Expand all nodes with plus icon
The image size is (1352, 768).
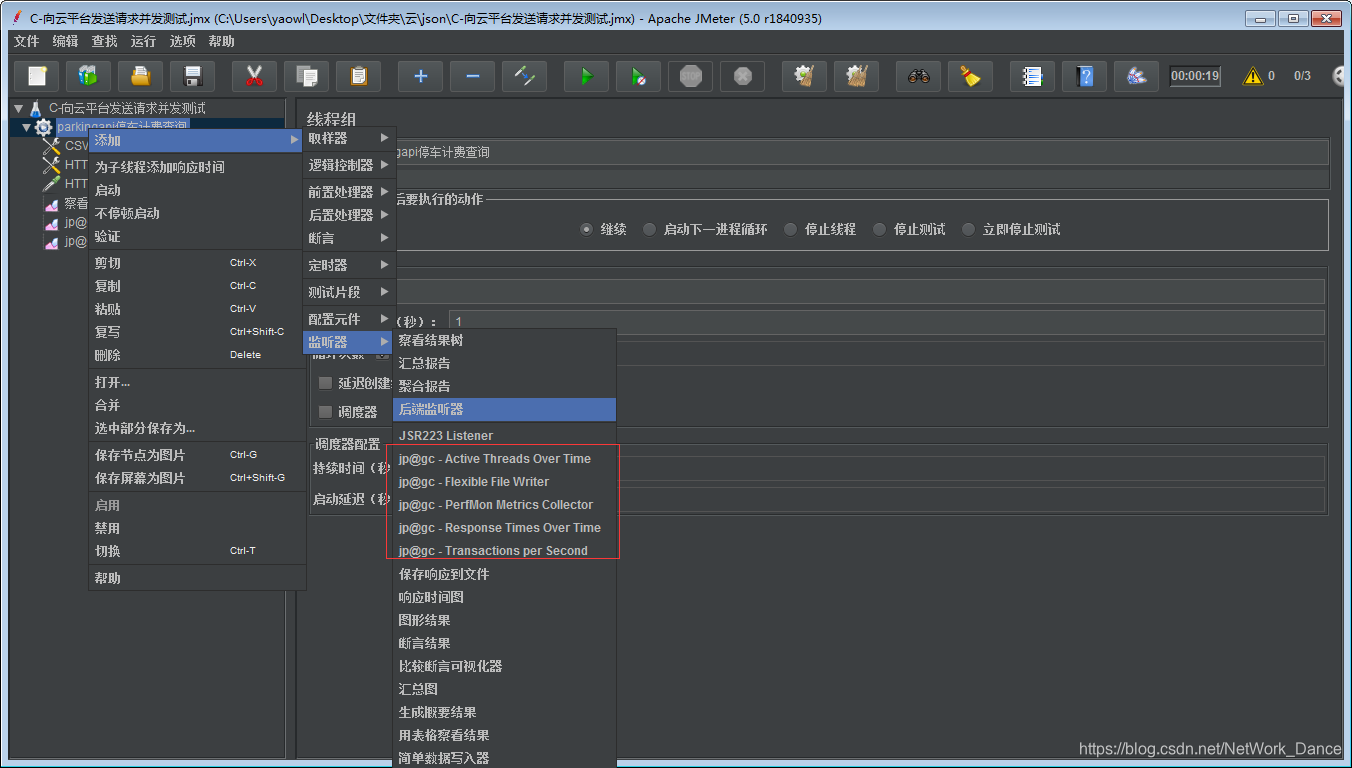point(421,76)
